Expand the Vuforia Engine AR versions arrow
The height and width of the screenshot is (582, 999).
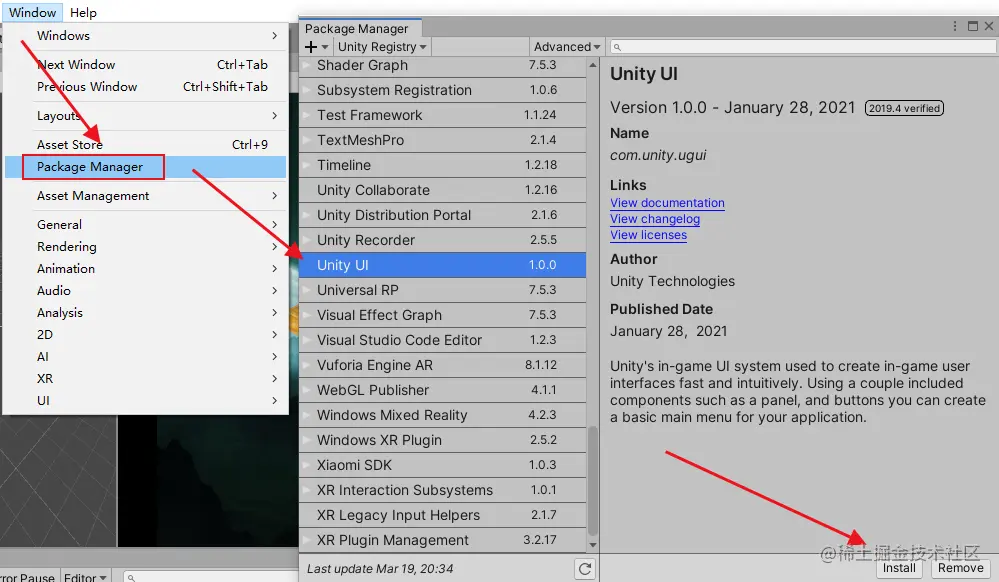[307, 365]
